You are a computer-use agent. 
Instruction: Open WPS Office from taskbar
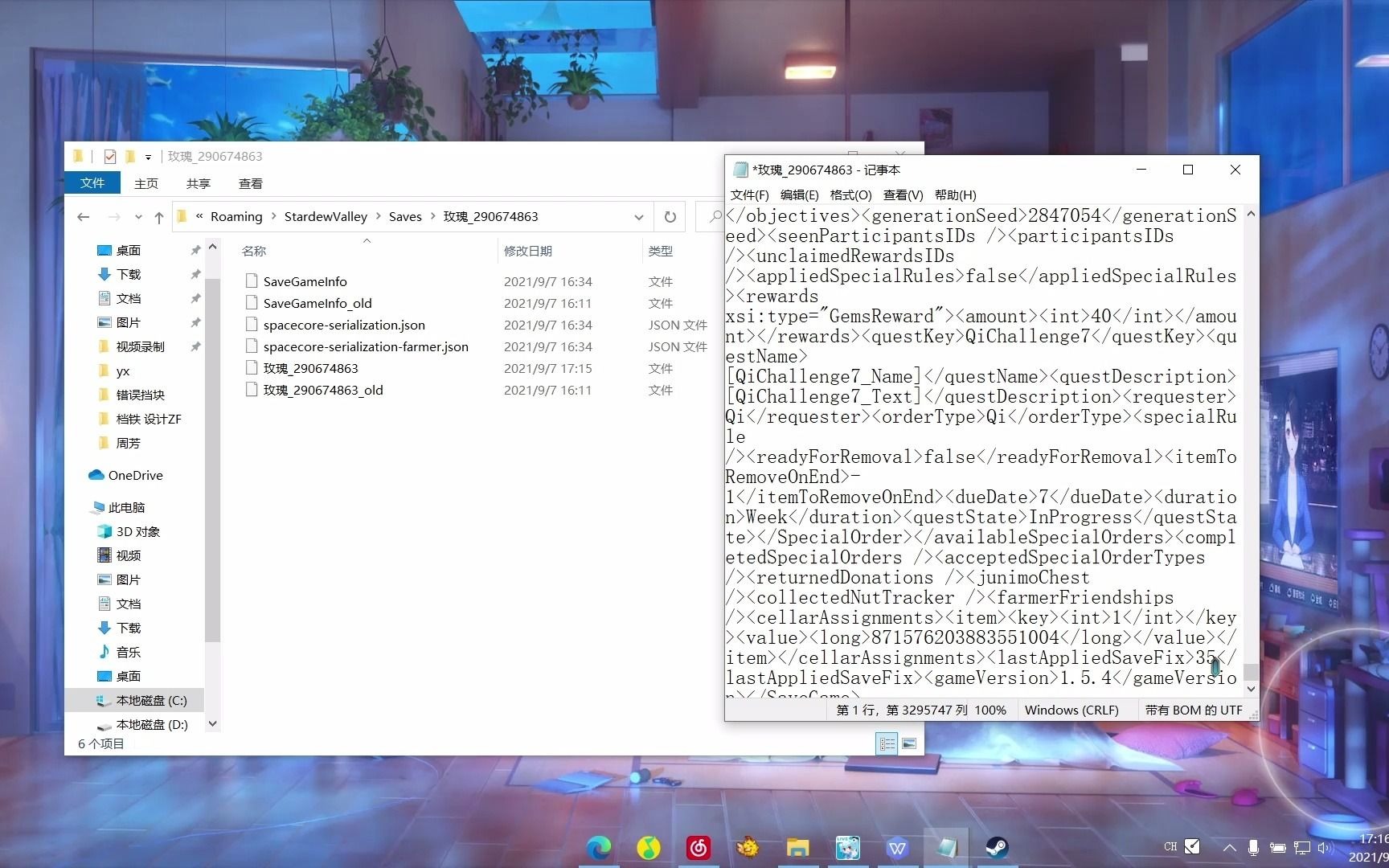(897, 847)
